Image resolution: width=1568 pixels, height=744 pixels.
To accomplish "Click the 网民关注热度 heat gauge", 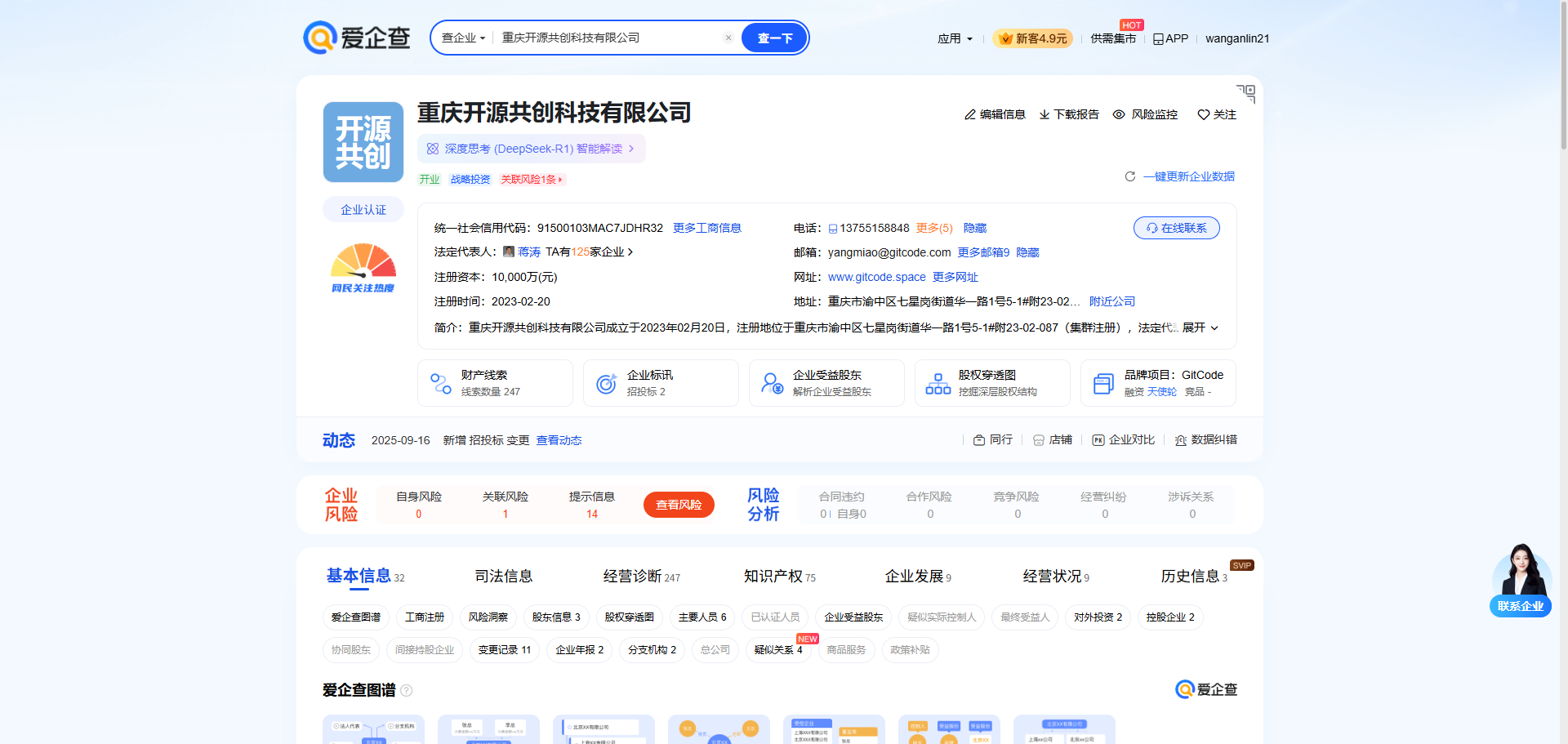I will (x=363, y=267).
